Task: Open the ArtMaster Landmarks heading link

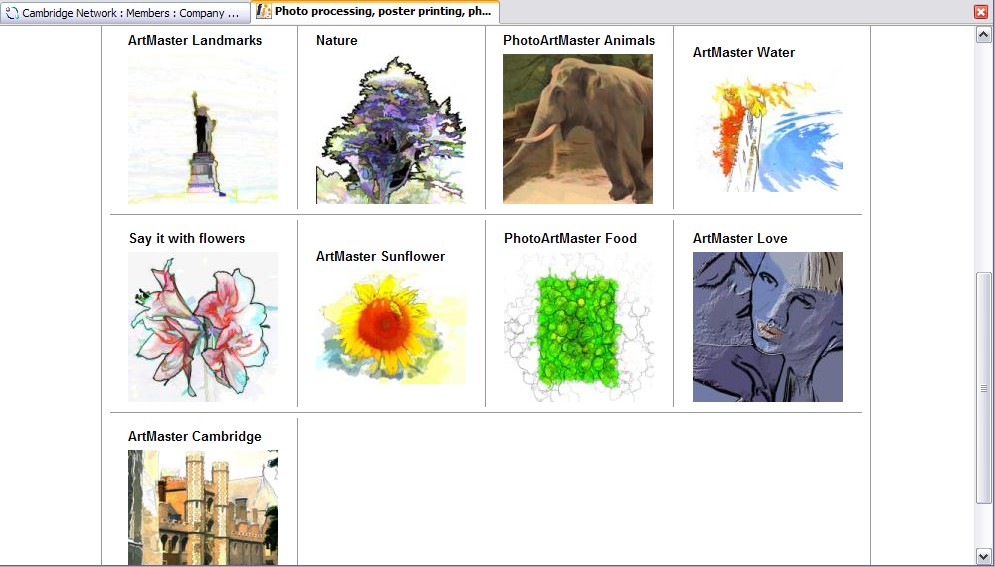Action: tap(195, 41)
